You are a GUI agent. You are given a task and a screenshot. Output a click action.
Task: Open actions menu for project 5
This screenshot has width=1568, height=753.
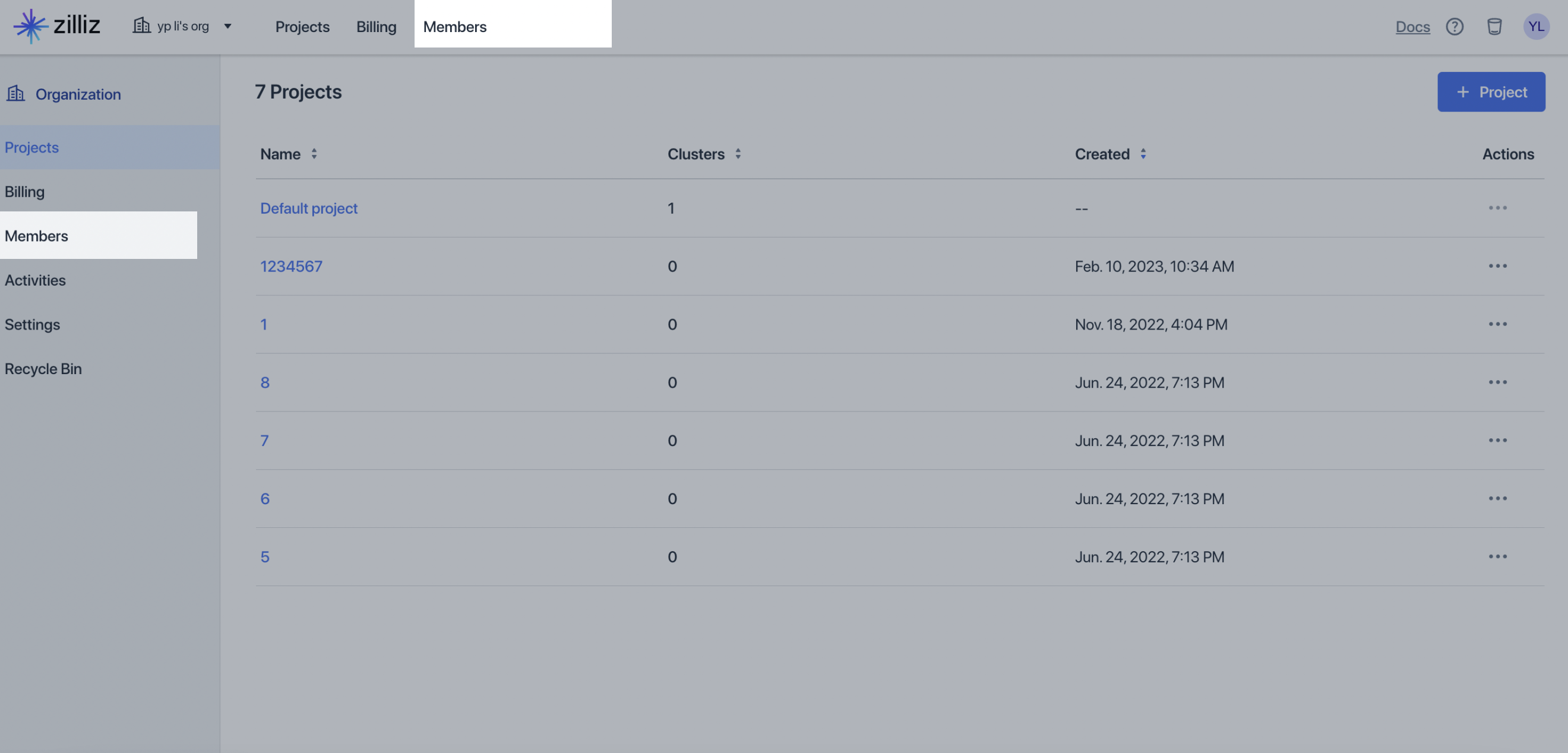[1497, 556]
